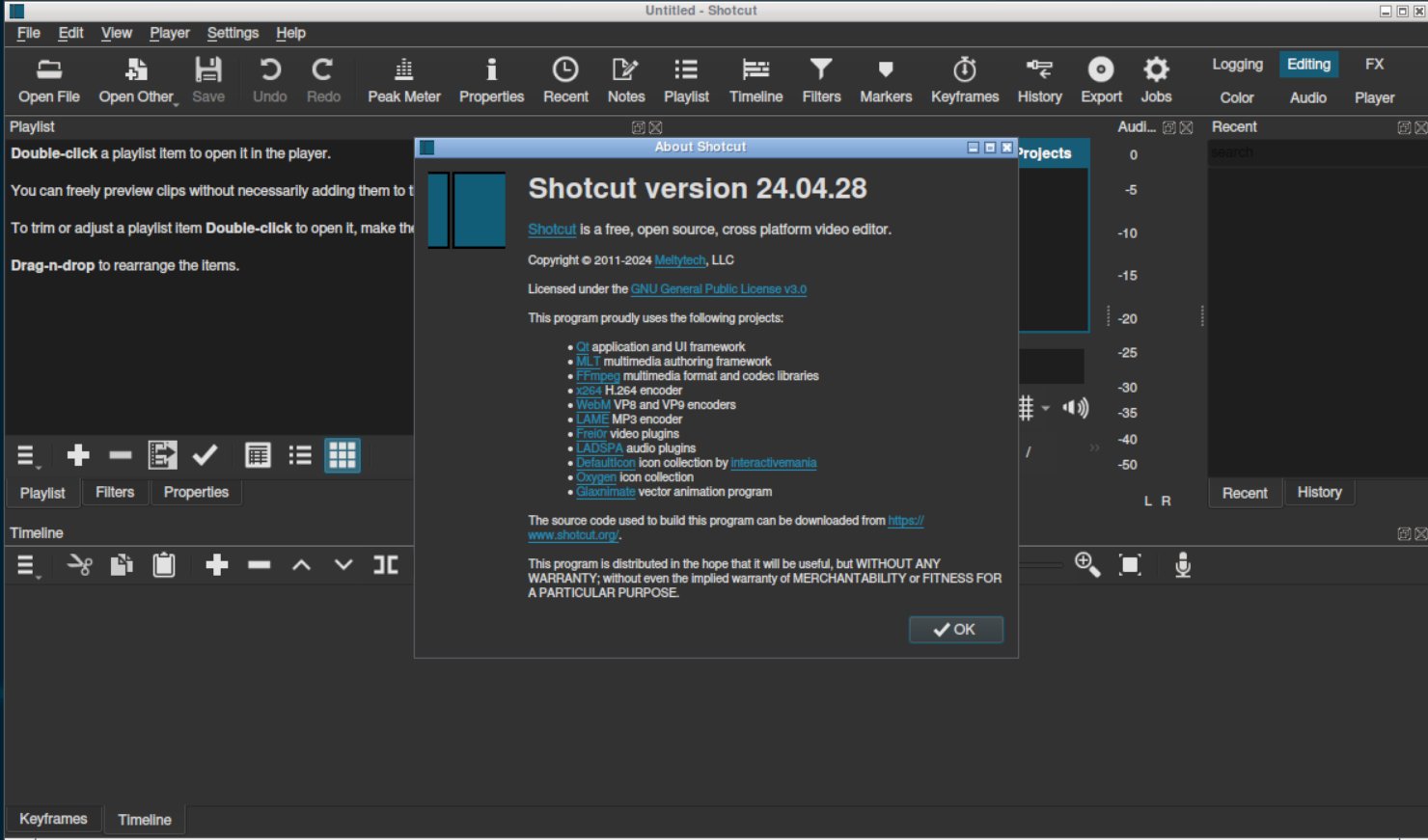Click the timeline cut scissors icon

coord(79,565)
